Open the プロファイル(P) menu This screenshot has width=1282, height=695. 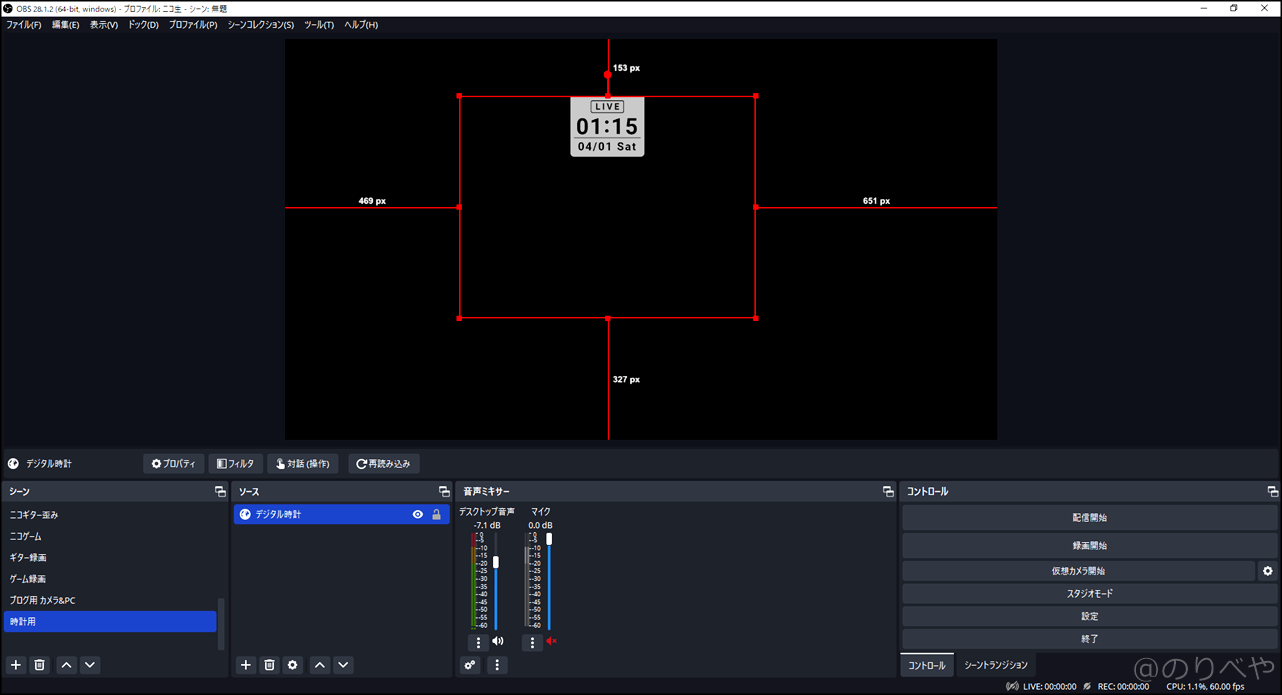192,25
